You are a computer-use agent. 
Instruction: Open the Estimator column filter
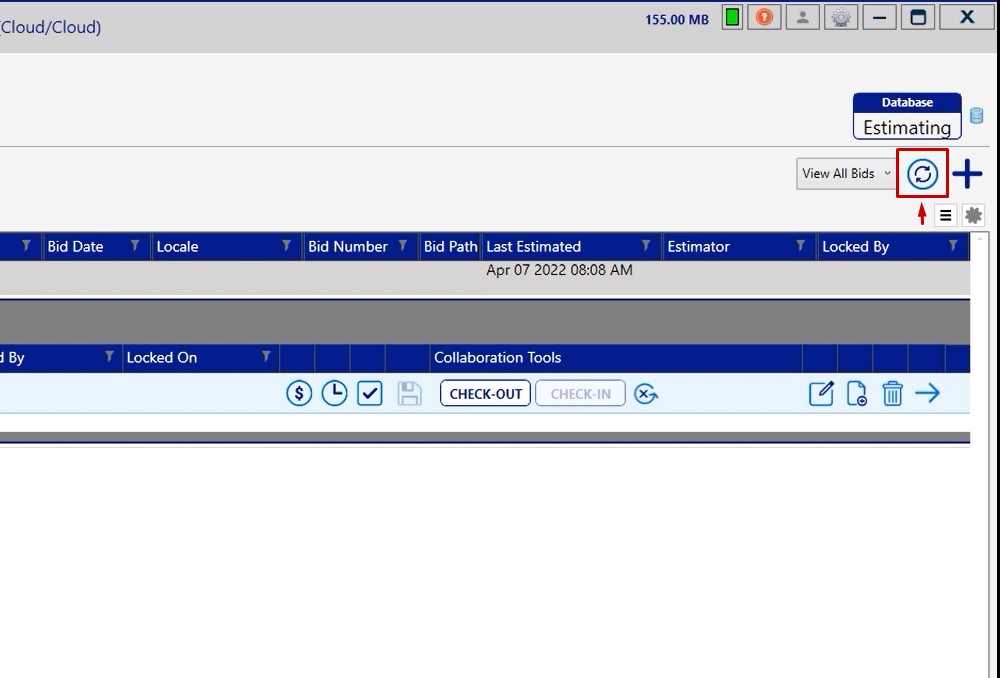point(801,246)
